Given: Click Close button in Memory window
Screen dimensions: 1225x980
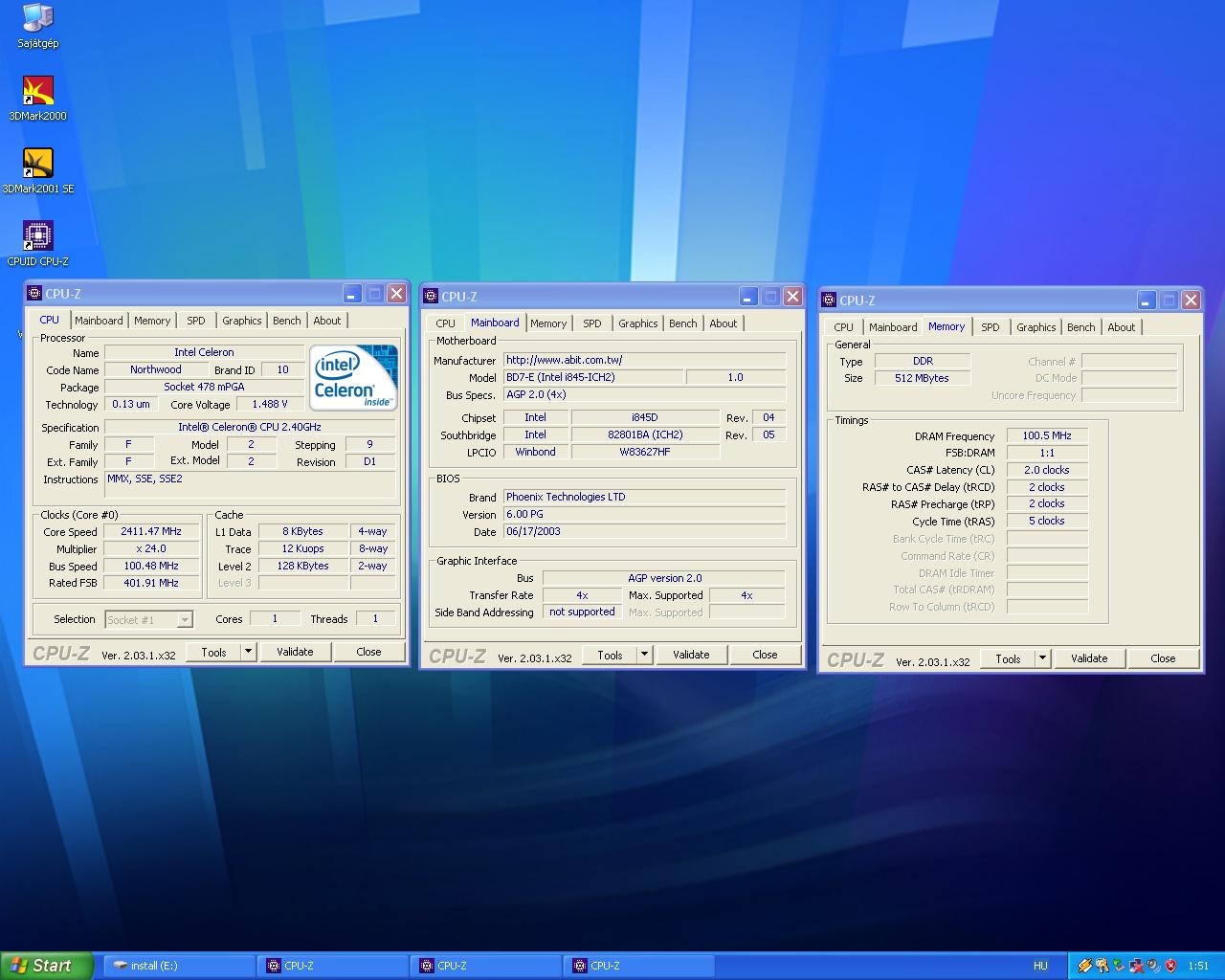Looking at the screenshot, I should [x=1163, y=658].
